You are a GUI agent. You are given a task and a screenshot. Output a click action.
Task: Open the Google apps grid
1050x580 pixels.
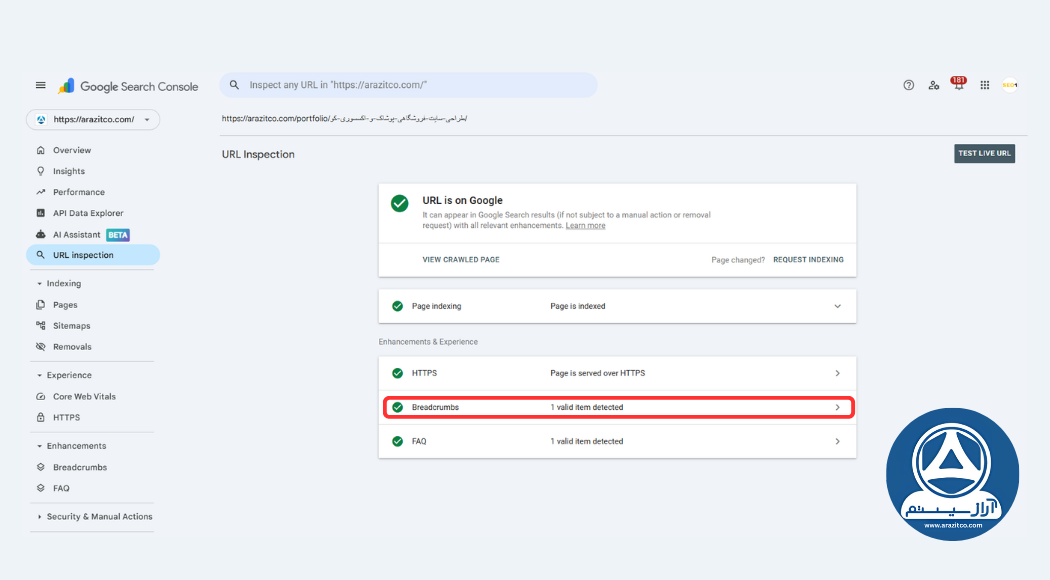(984, 85)
